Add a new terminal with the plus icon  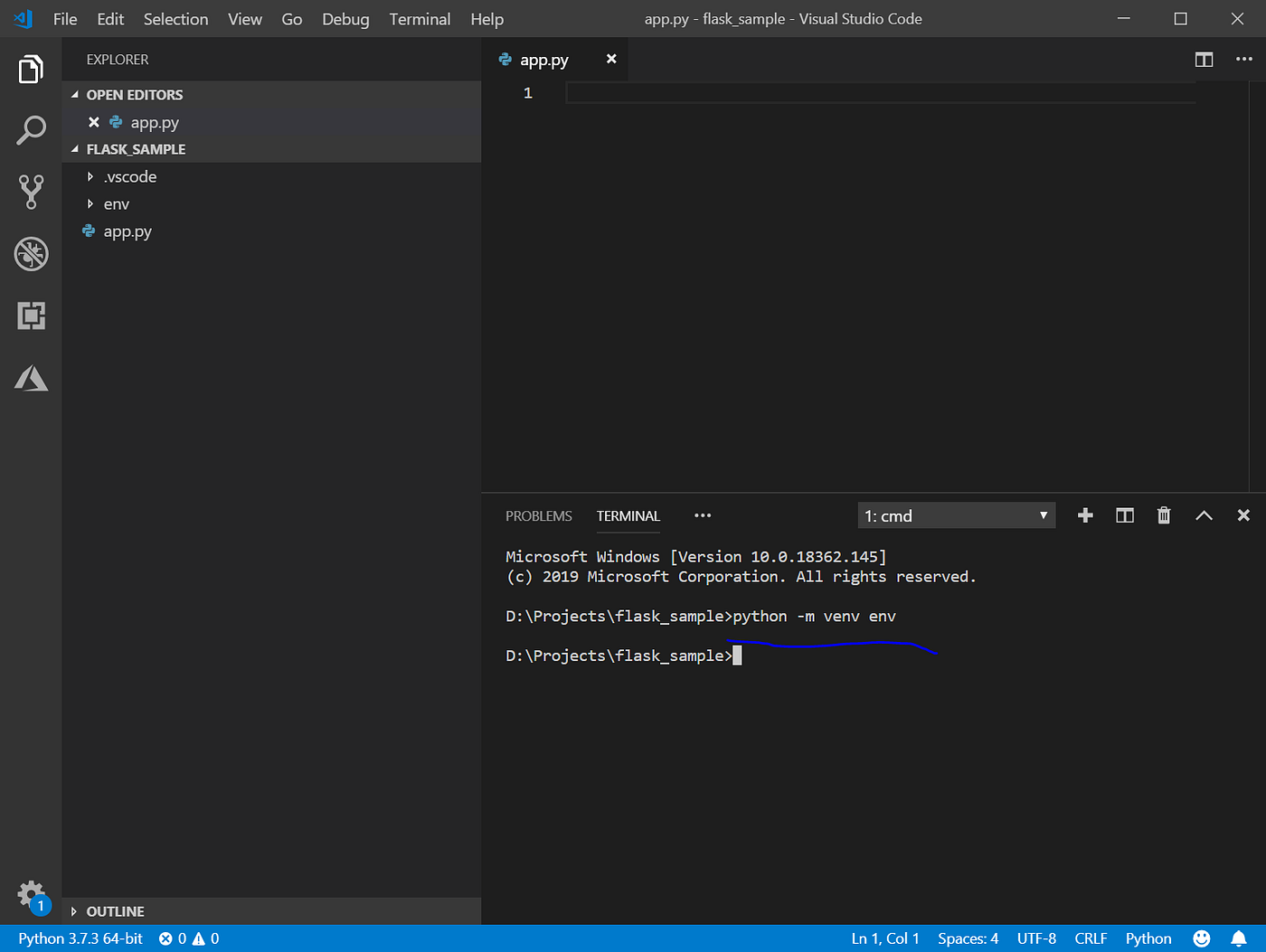(1084, 514)
